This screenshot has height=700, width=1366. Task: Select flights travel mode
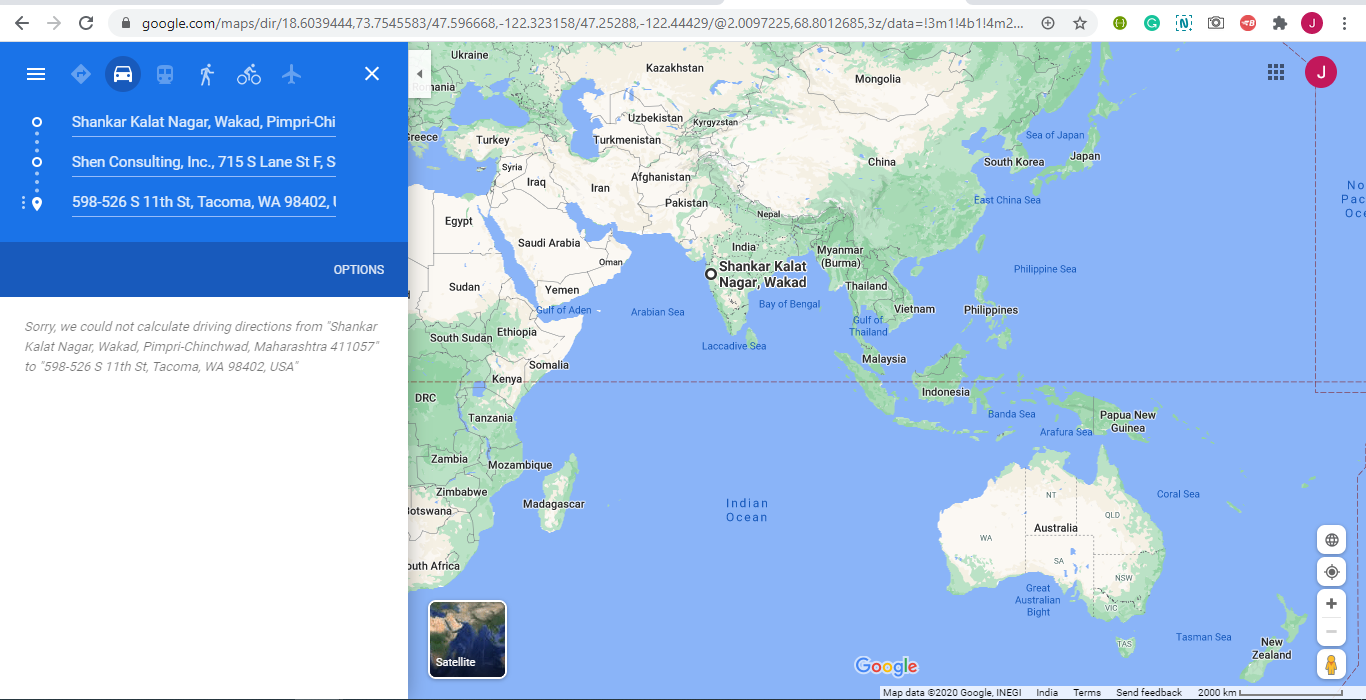coord(291,74)
